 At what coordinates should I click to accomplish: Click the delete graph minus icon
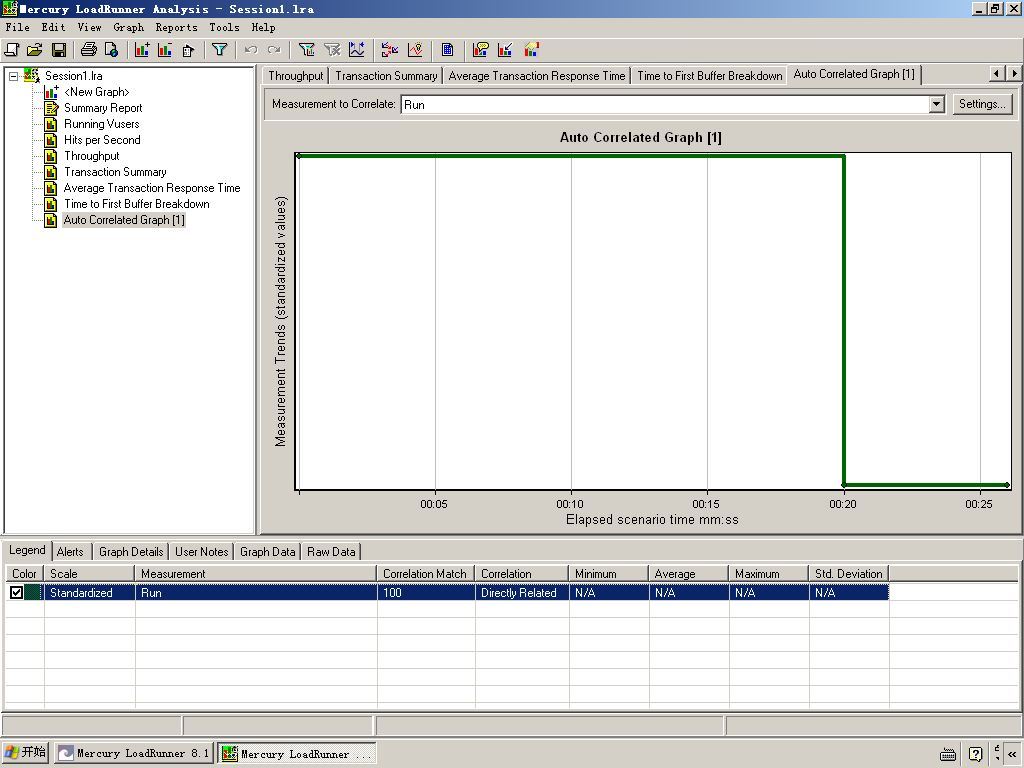click(x=165, y=50)
